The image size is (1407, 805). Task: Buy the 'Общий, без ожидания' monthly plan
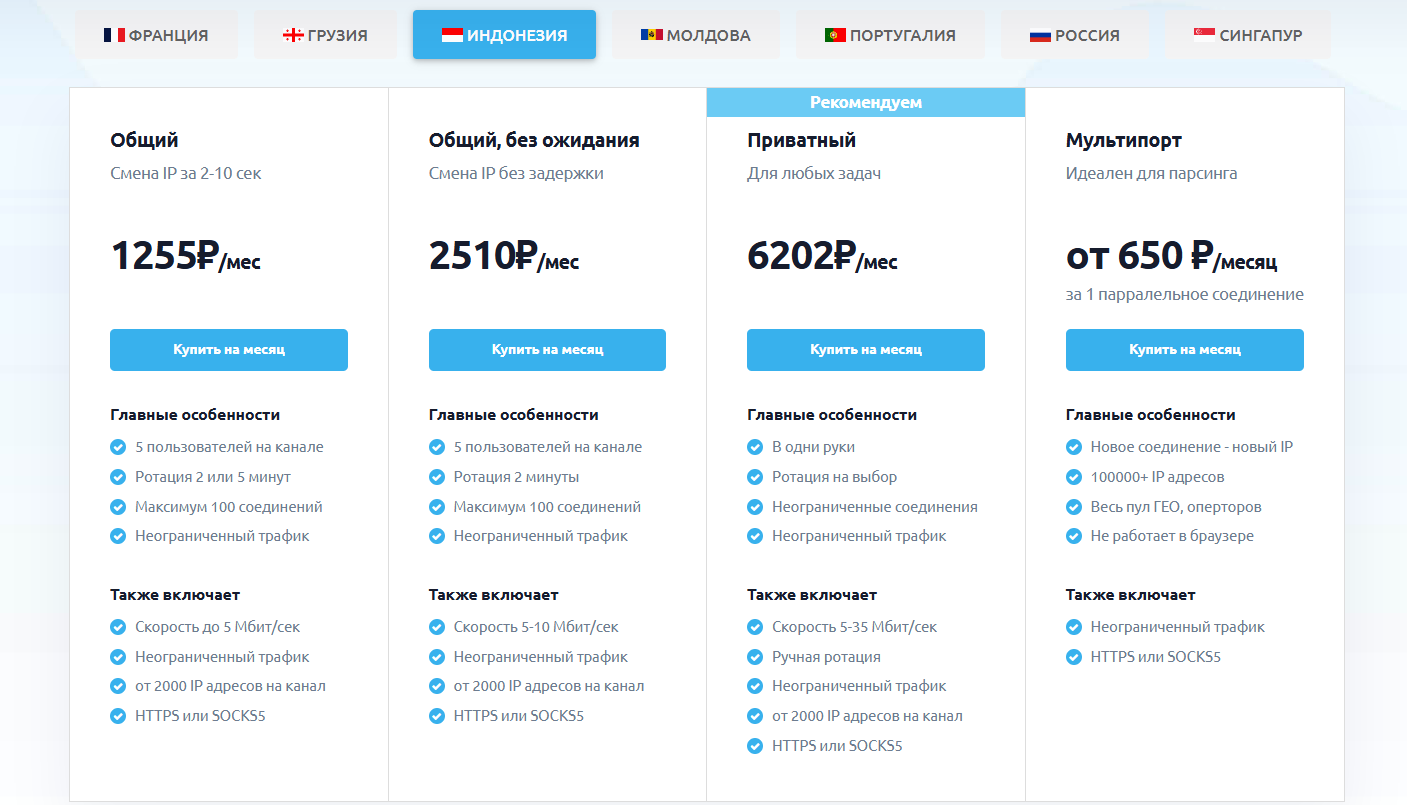(x=547, y=350)
